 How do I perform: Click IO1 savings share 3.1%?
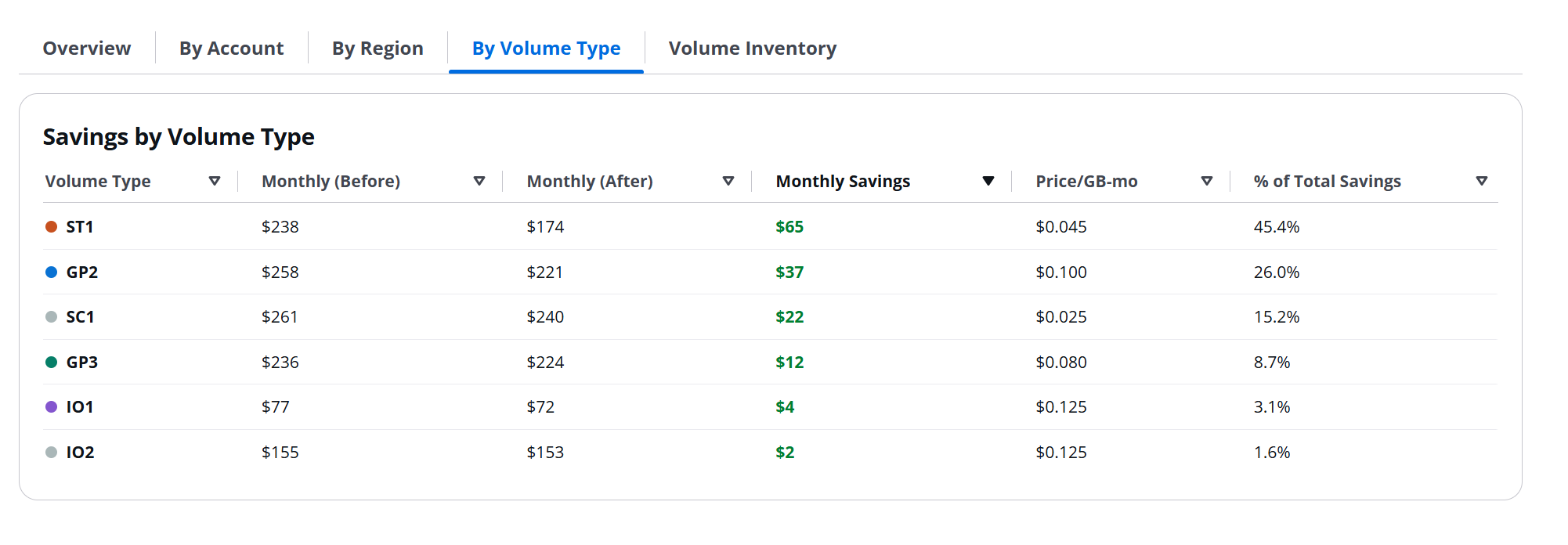pyautogui.click(x=1272, y=407)
